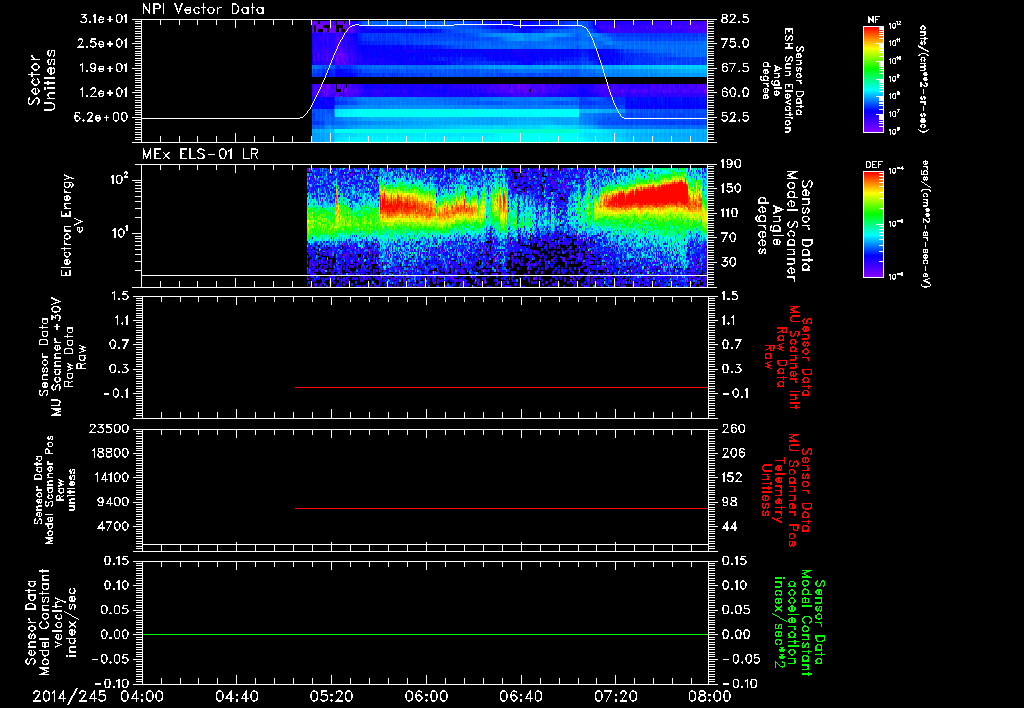The height and width of the screenshot is (708, 1024).
Task: Click the "Sector Unitless" axis label
Action: pos(41,80)
